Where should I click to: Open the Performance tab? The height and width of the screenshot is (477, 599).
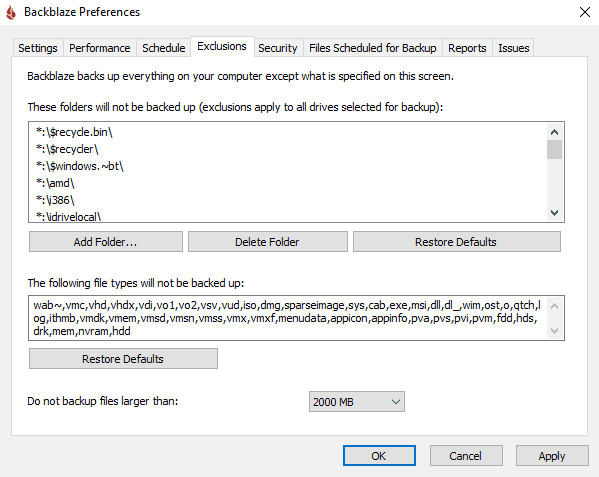(100, 48)
